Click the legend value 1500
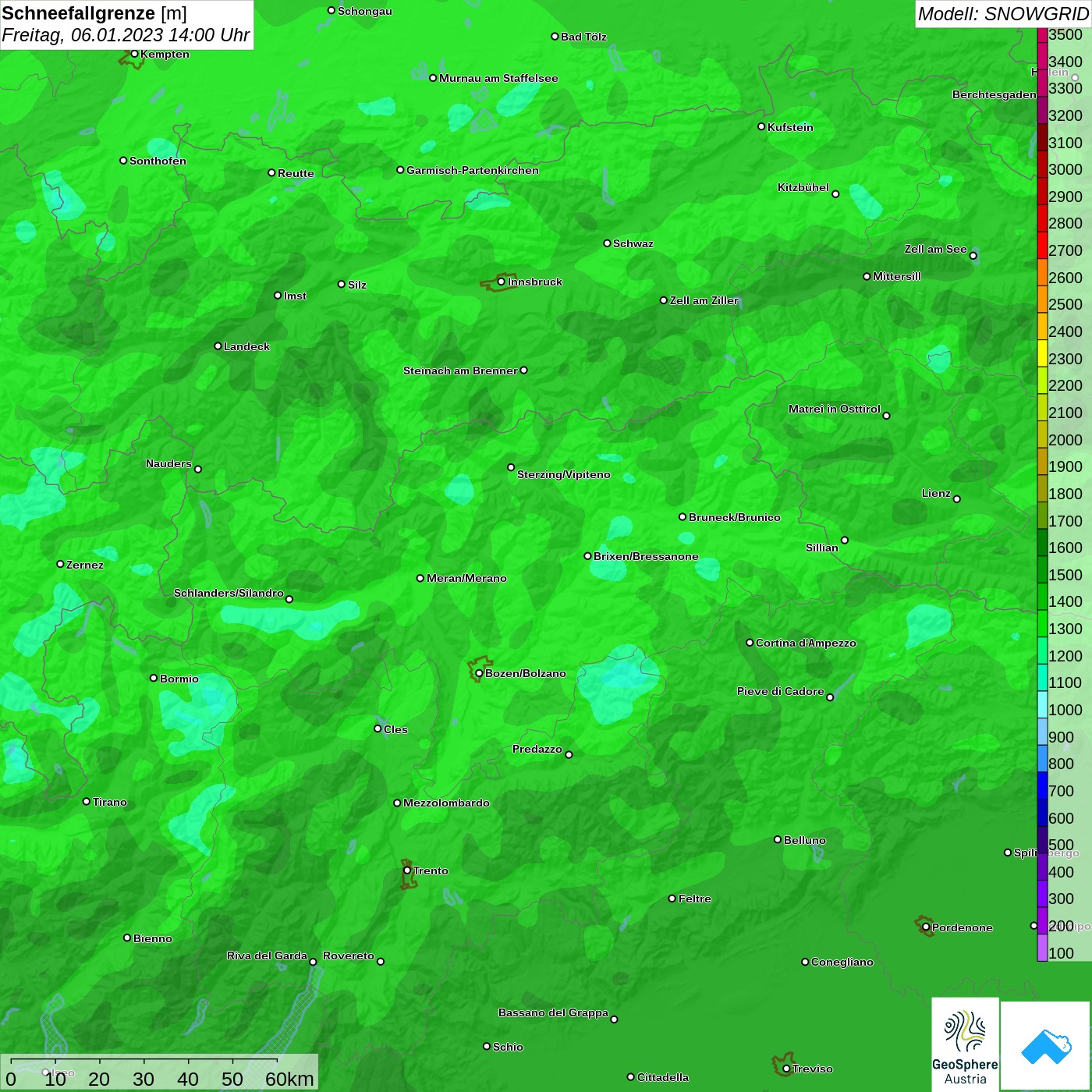Image resolution: width=1092 pixels, height=1092 pixels. tap(1065, 575)
